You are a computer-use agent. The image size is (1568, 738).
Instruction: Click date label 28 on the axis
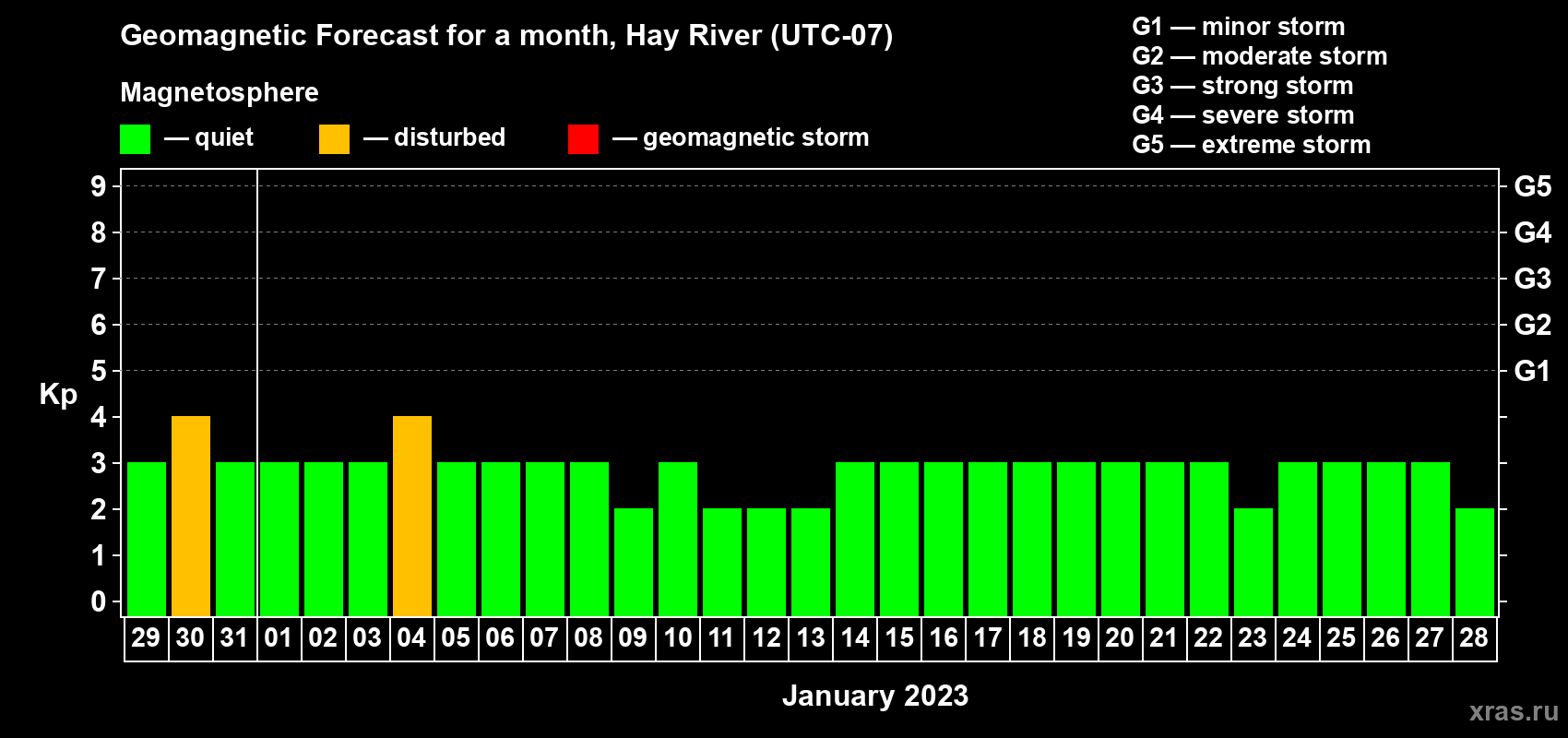[x=1474, y=637]
